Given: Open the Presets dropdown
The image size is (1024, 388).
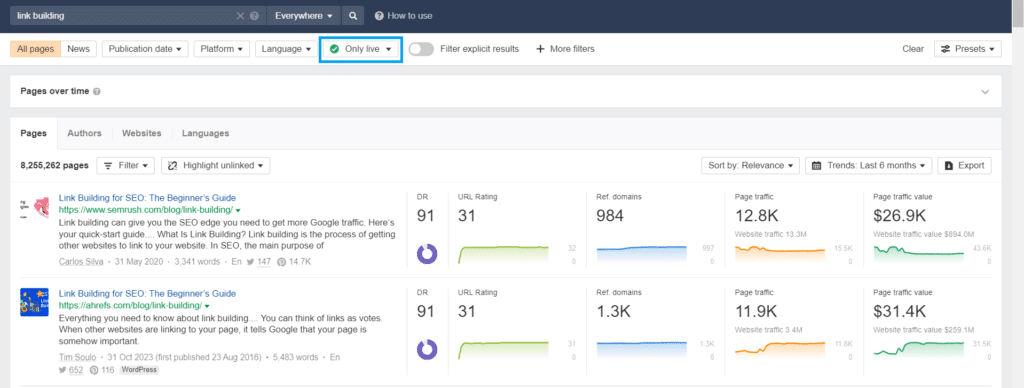Looking at the screenshot, I should point(968,49).
